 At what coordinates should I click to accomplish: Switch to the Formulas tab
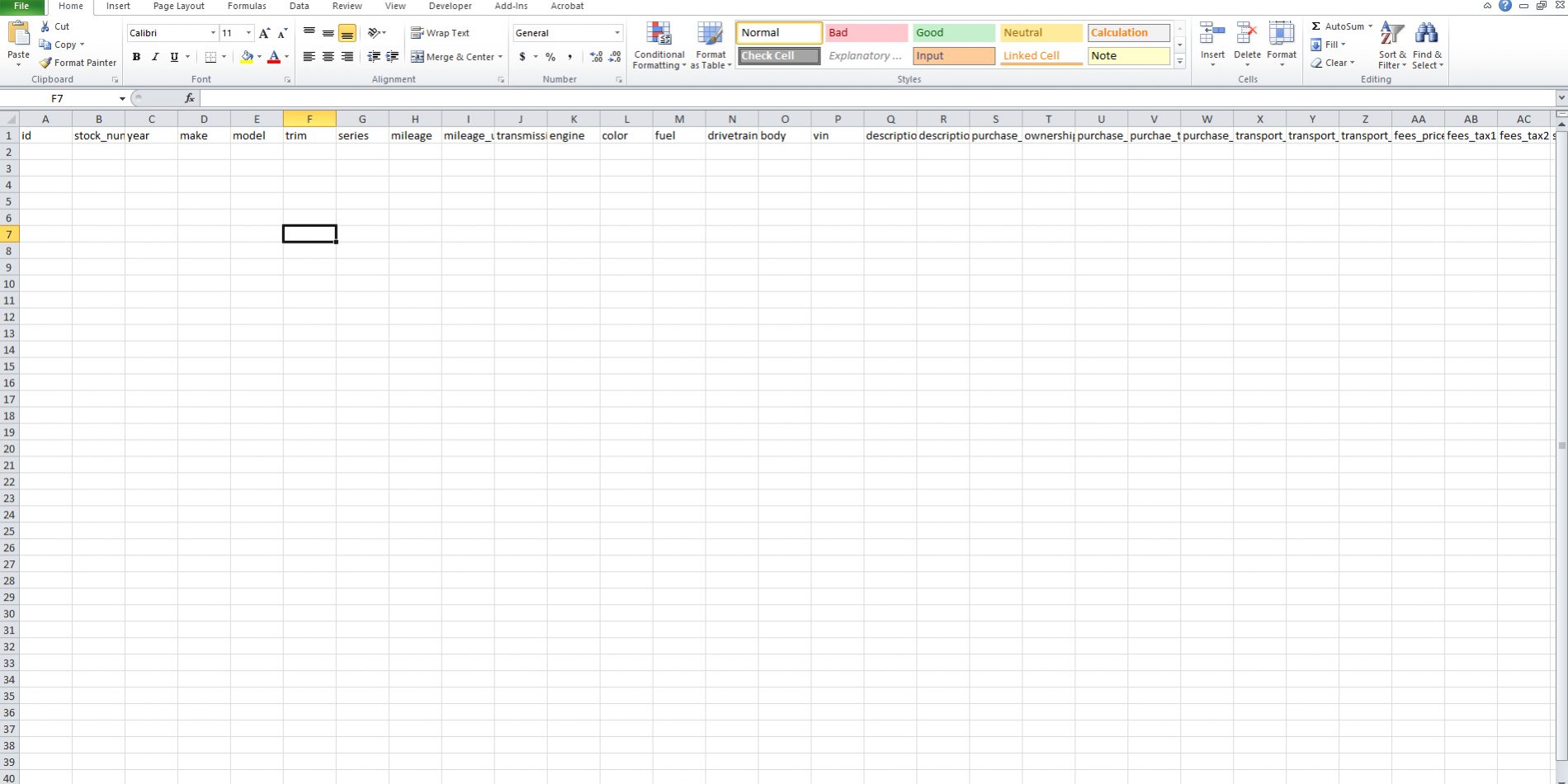(247, 6)
